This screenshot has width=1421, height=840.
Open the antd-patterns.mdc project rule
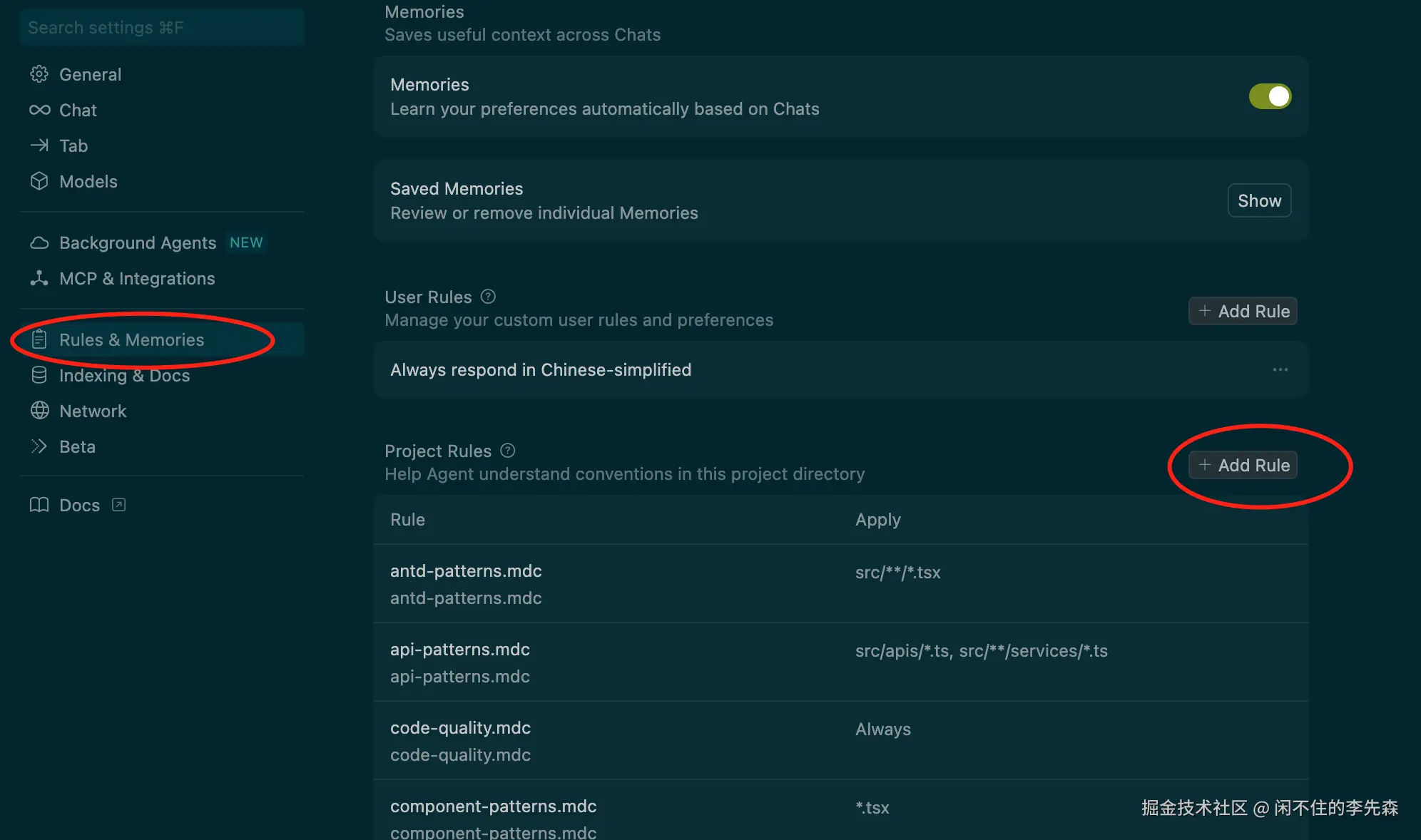466,571
